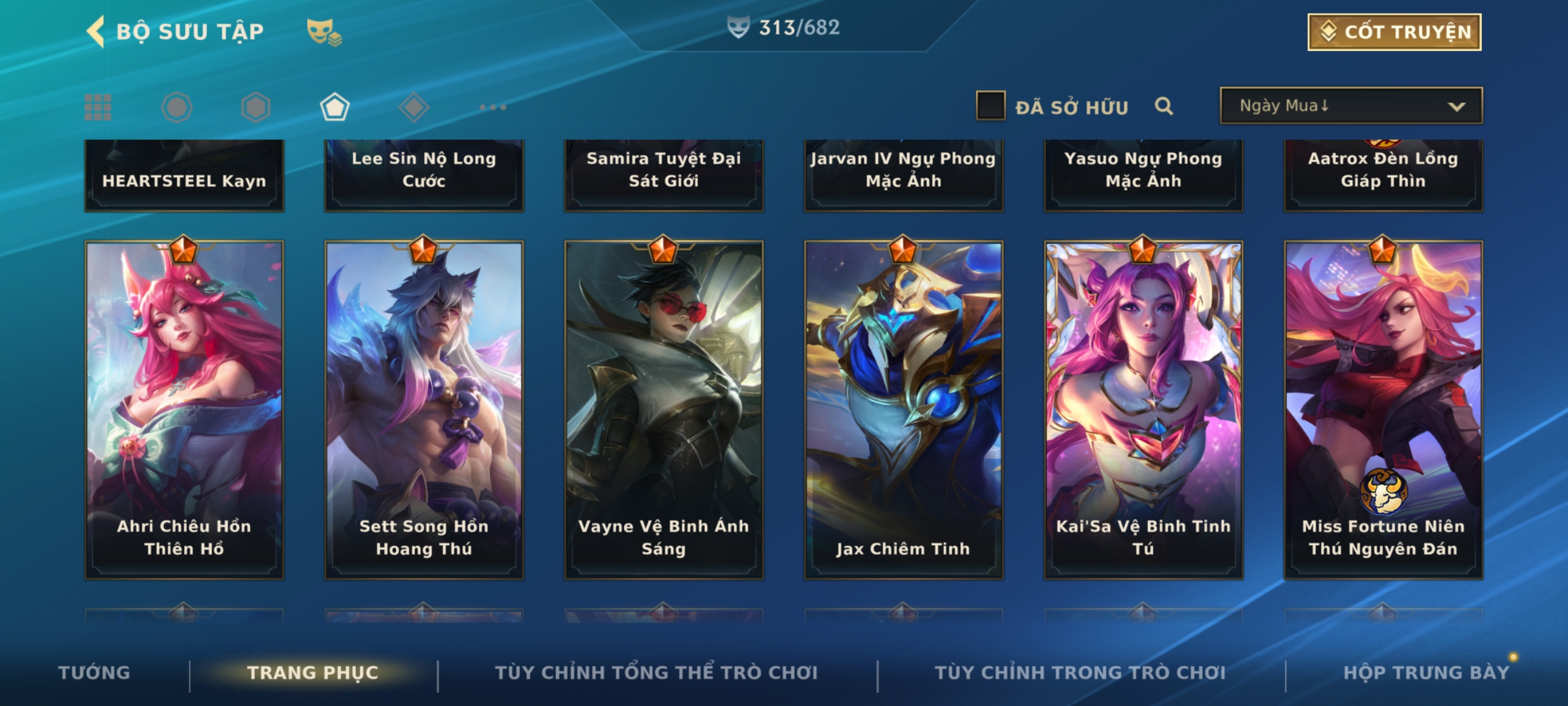The width and height of the screenshot is (1568, 706).
Task: Toggle the Đã Sở Hữu checkbox
Action: point(990,106)
